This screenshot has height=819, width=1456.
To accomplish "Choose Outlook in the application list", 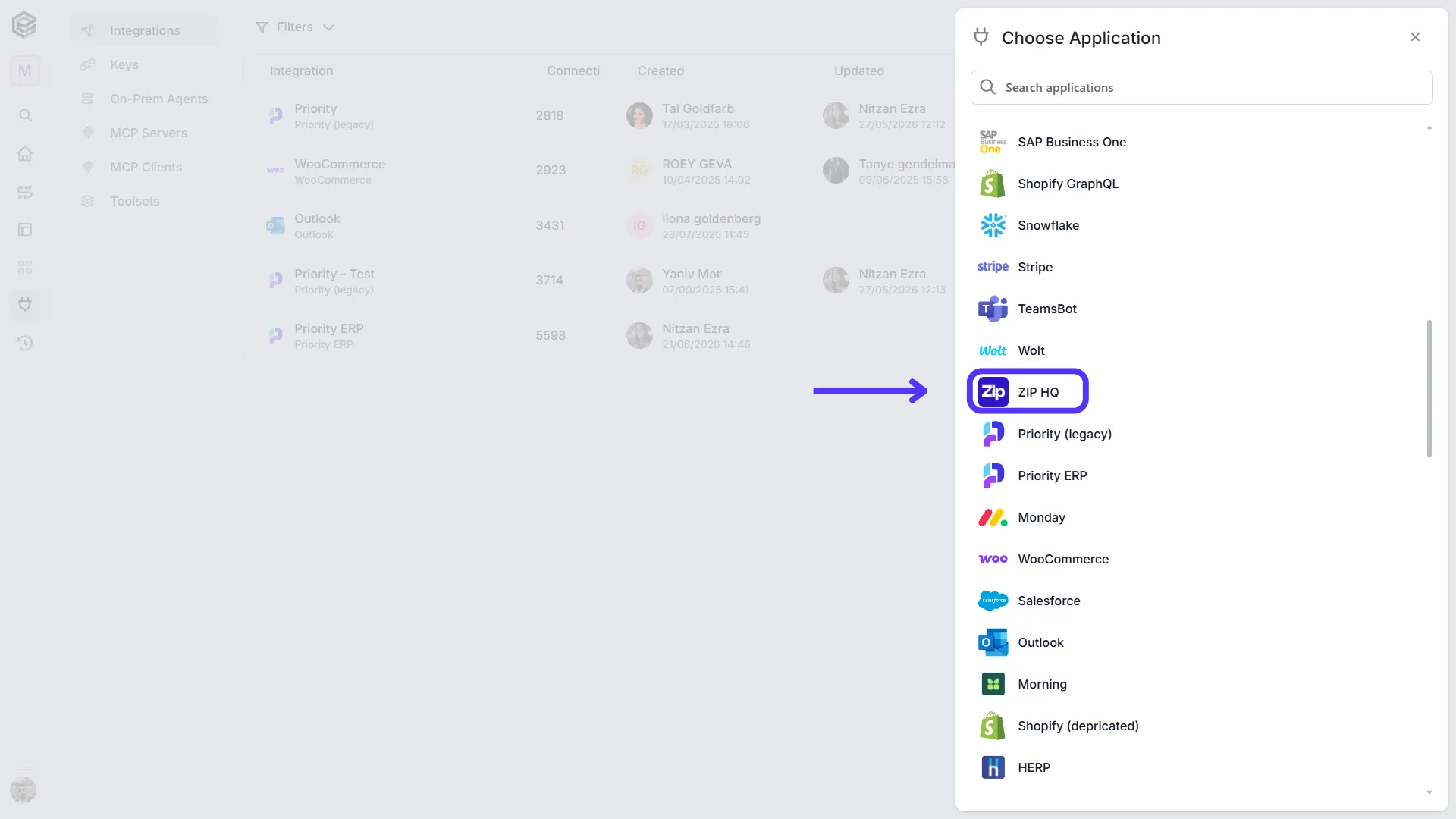I will (x=1040, y=642).
